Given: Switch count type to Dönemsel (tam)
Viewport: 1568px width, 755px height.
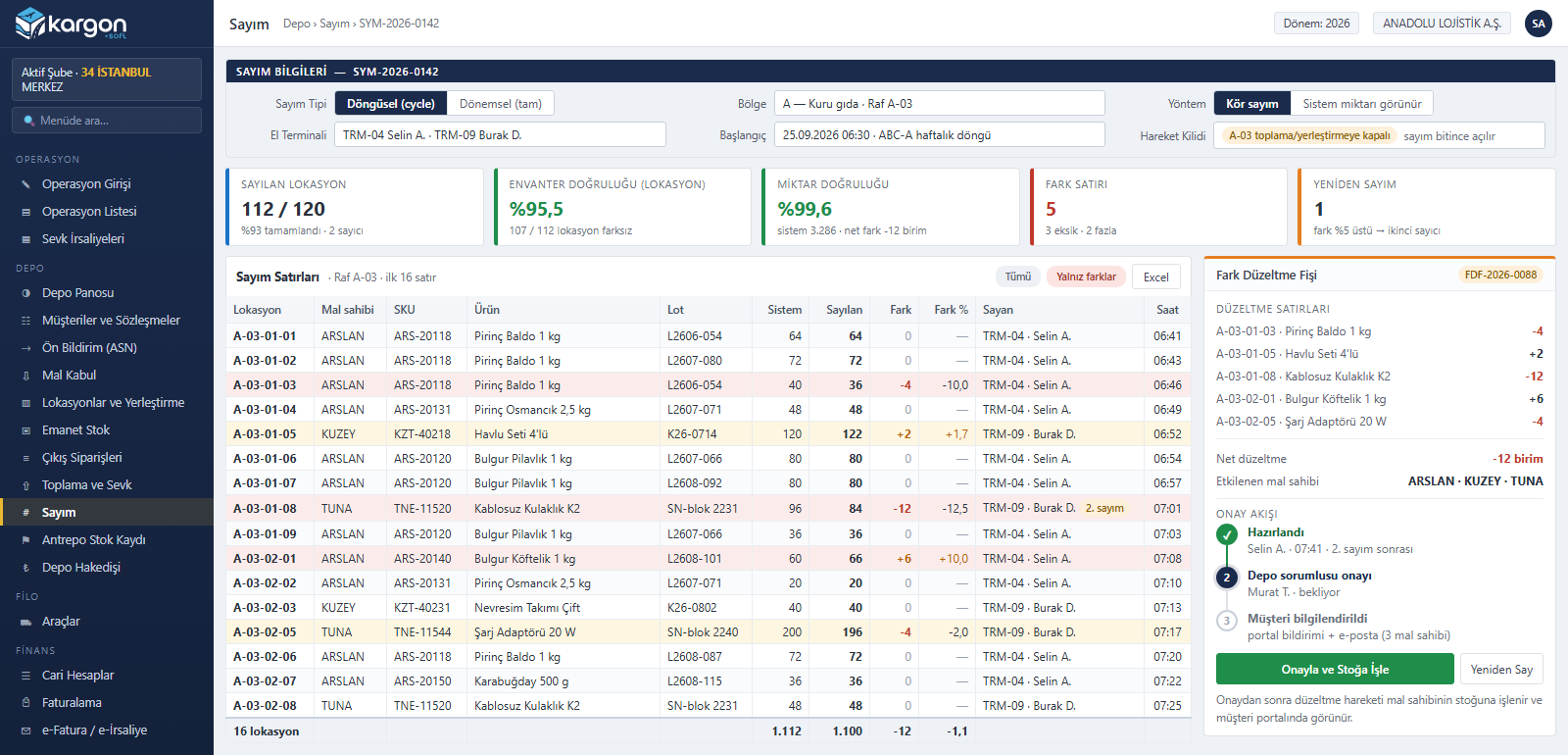Looking at the screenshot, I should click(x=501, y=104).
